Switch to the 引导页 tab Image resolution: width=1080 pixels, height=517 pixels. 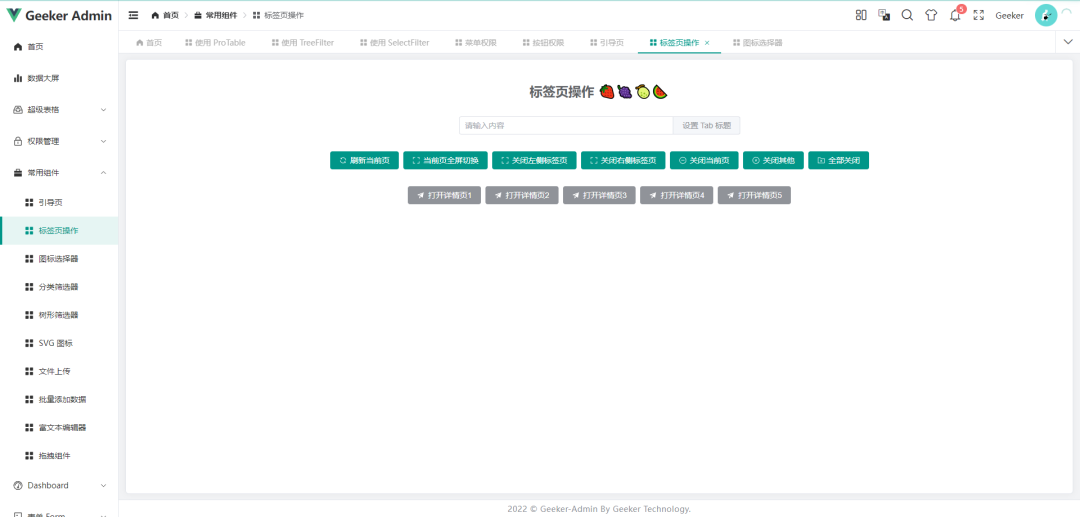(607, 43)
